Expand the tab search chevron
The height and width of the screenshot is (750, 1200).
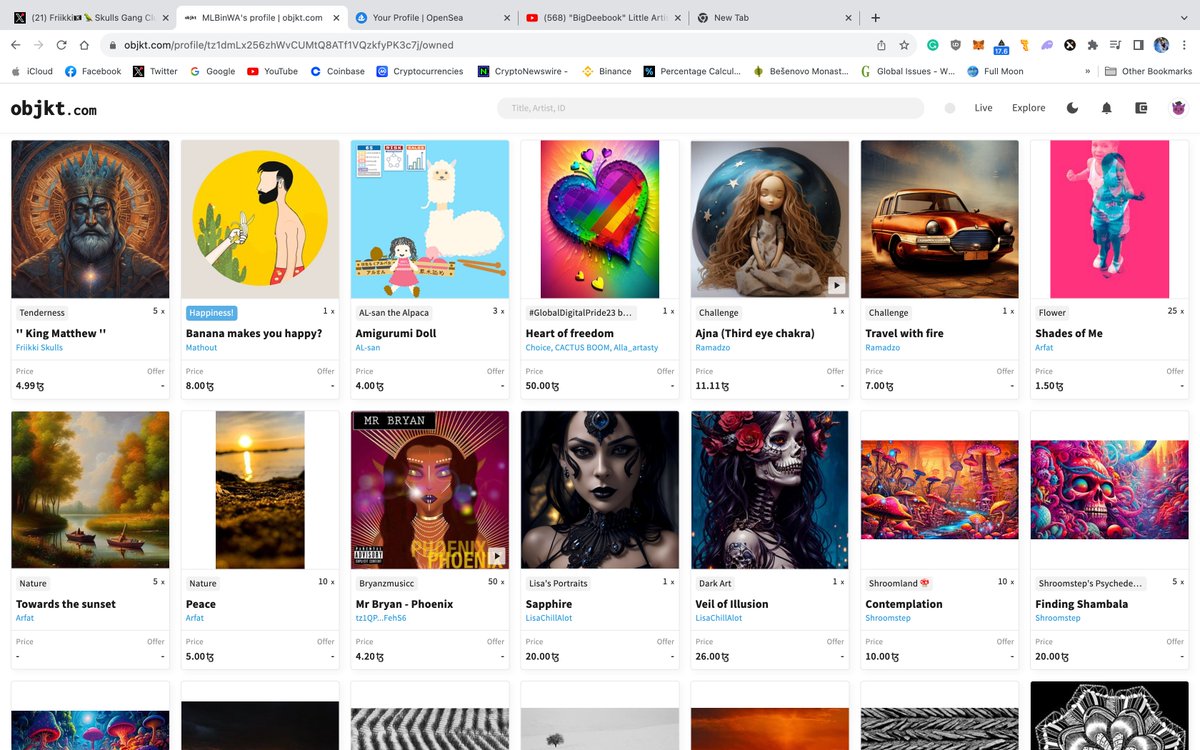[1182, 18]
